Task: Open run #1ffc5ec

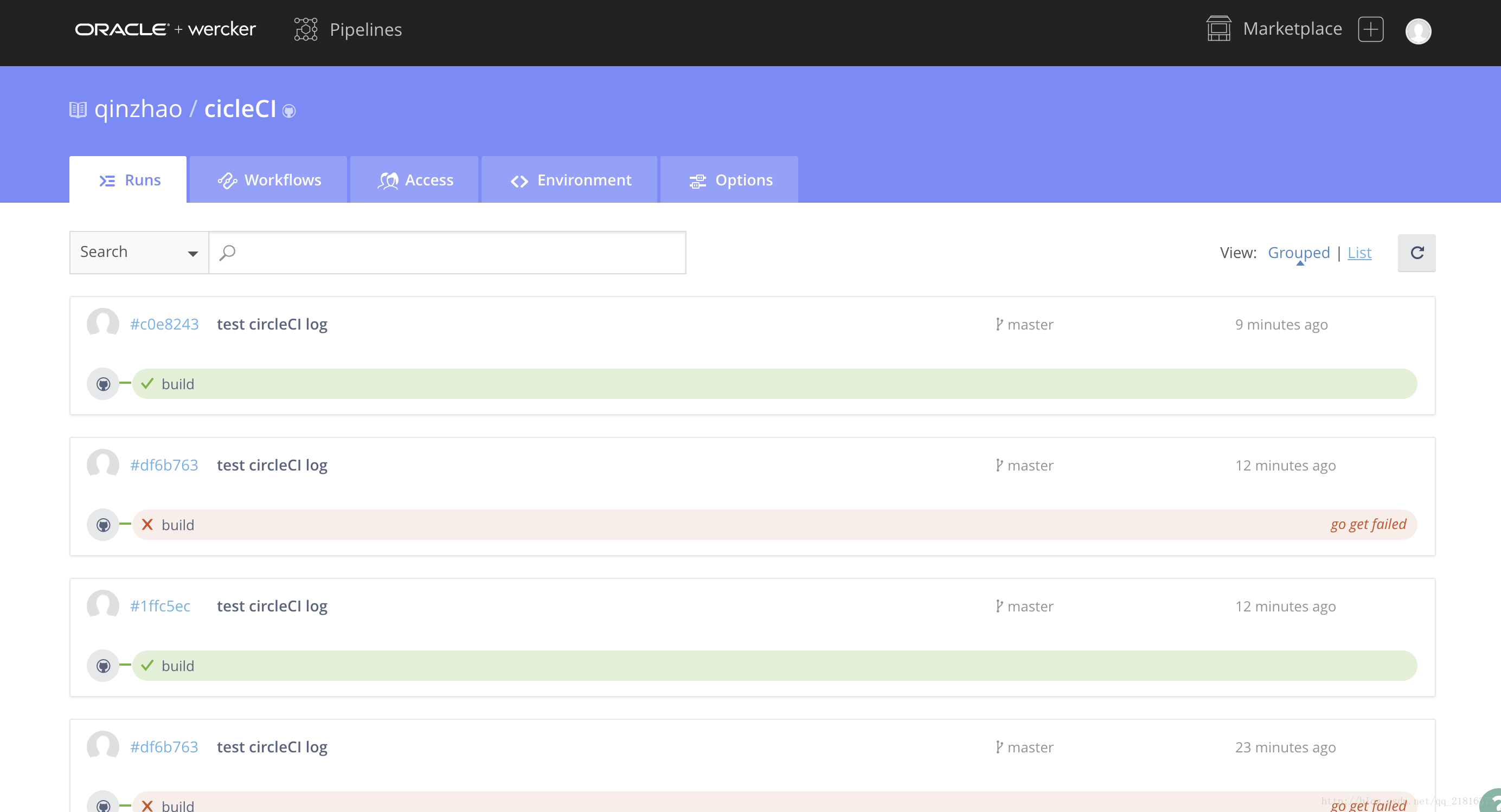Action: (x=160, y=606)
